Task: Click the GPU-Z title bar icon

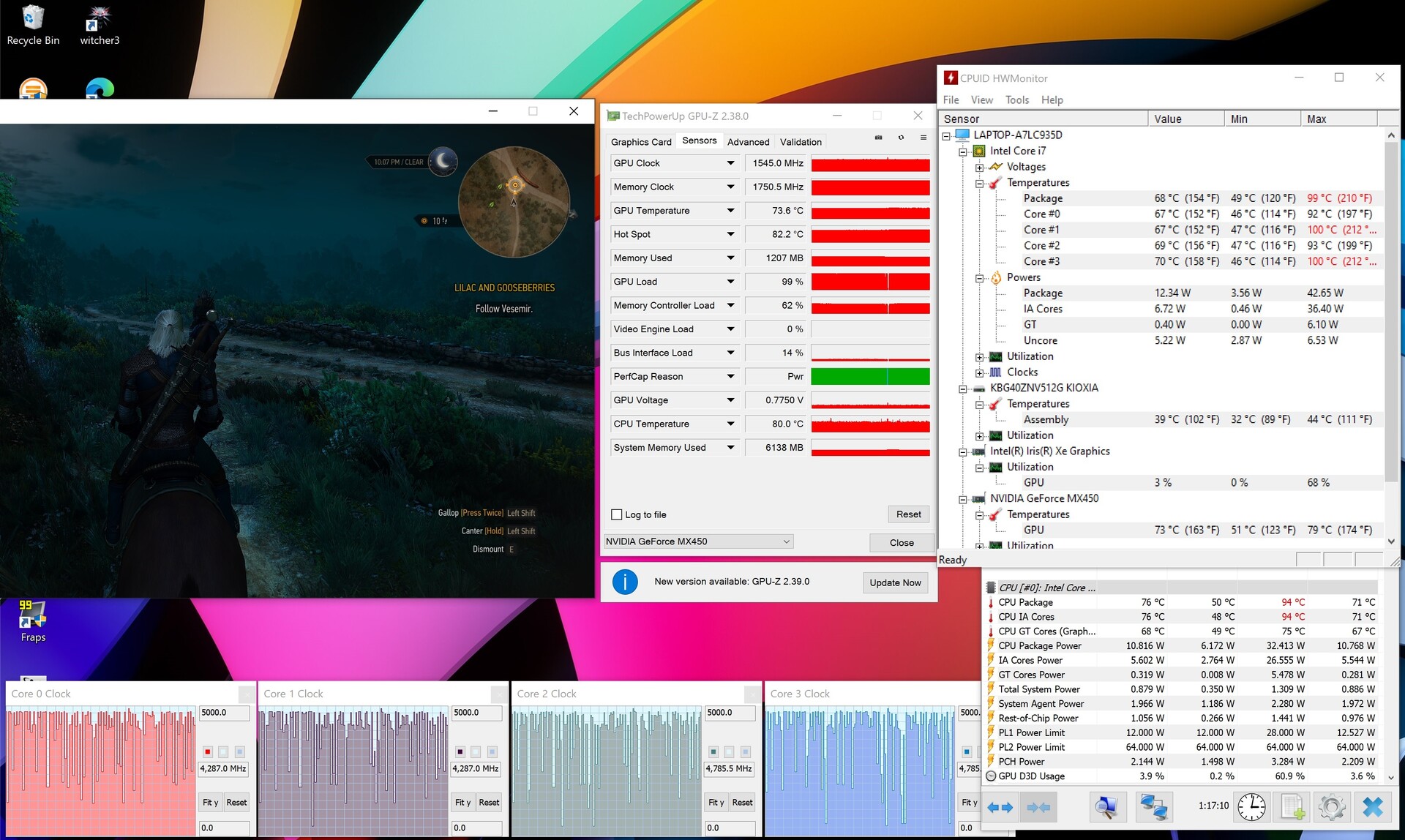Action: [613, 116]
